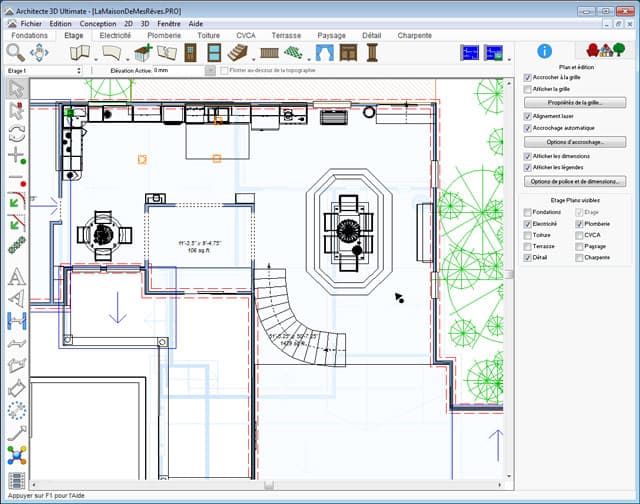Image resolution: width=640 pixels, height=504 pixels.
Task: Toggle Alignement laser checkbox
Action: [527, 116]
